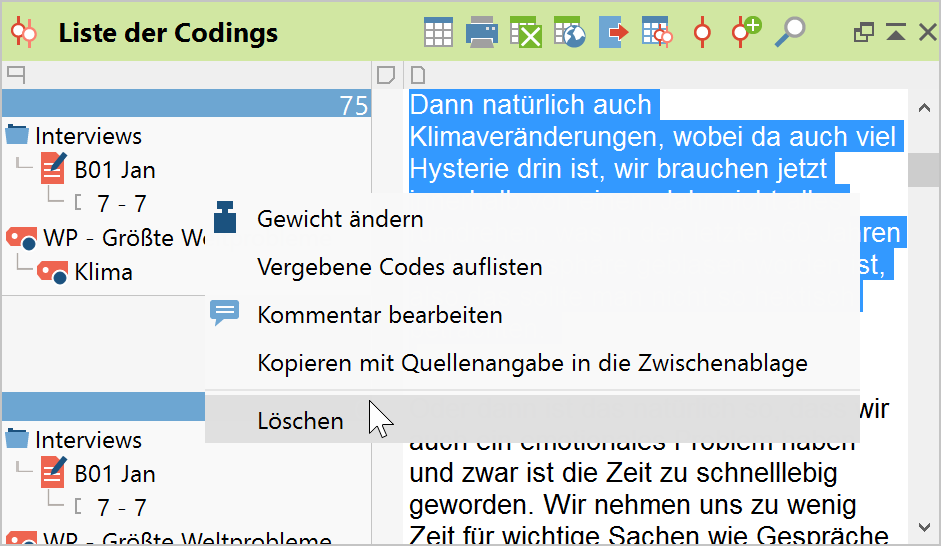Click the document column header icon
941x546 pixels.
[x=418, y=75]
